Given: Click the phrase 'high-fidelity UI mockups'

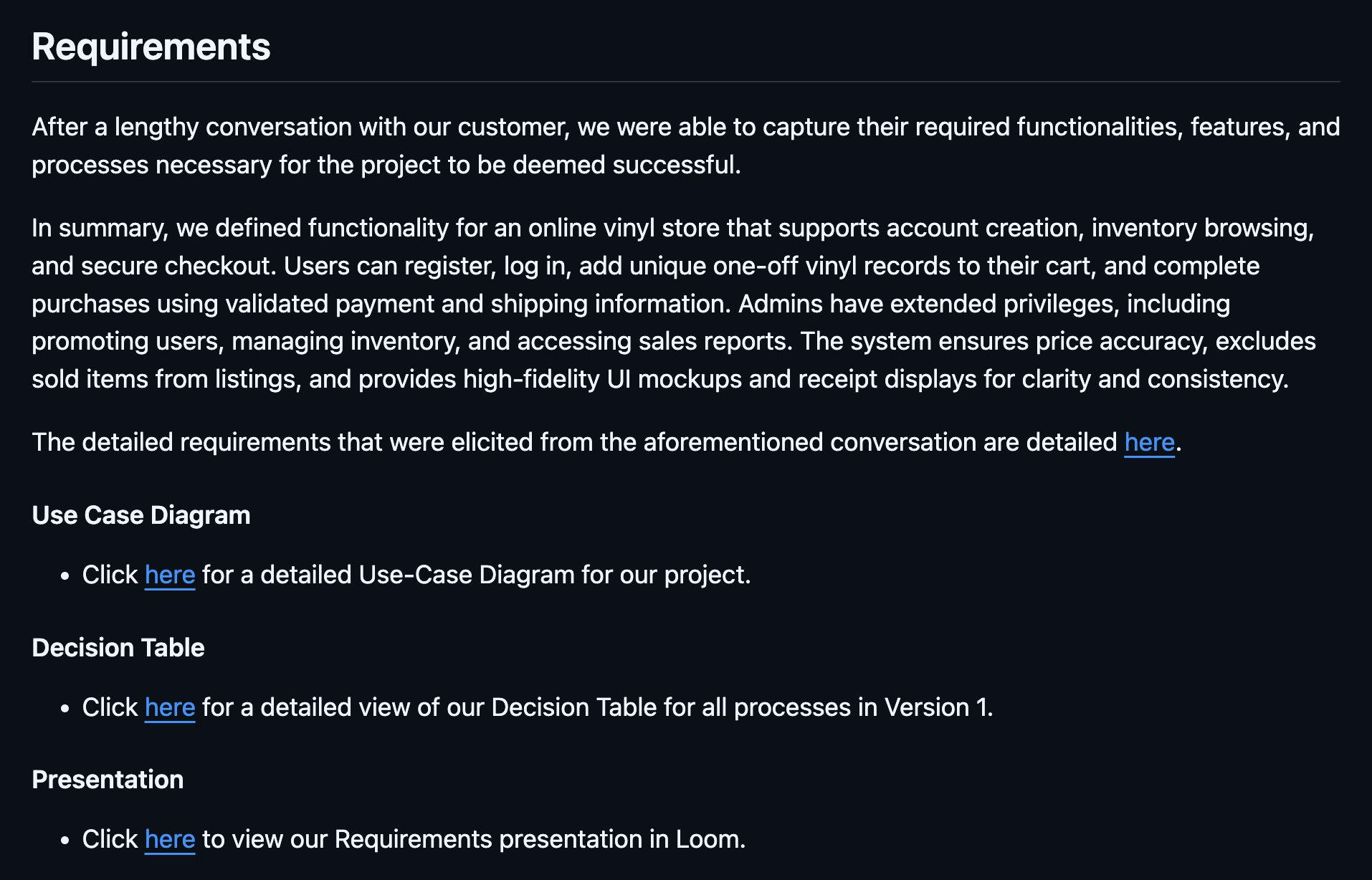Looking at the screenshot, I should (602, 379).
